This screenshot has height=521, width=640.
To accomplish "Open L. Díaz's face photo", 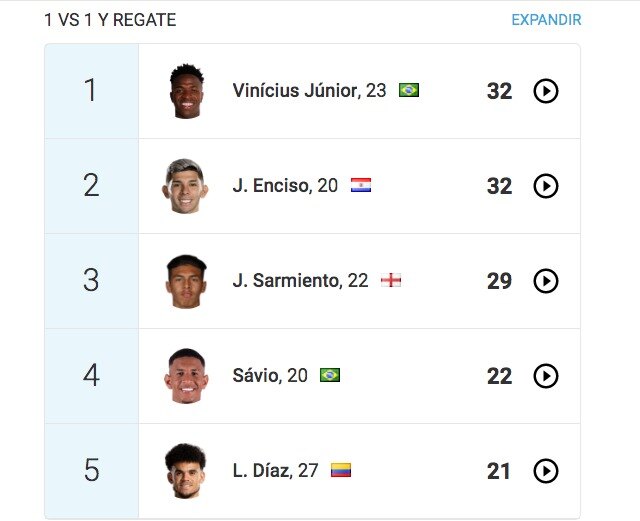I will click(x=186, y=471).
